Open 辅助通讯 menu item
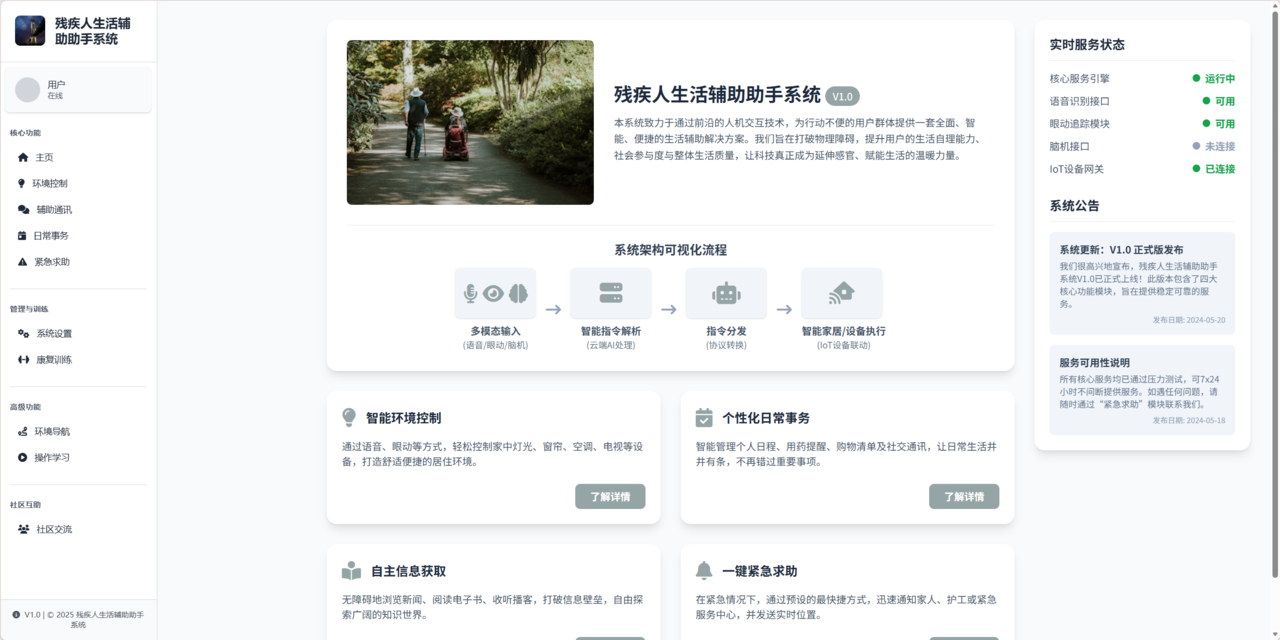The width and height of the screenshot is (1280, 640). pos(78,210)
